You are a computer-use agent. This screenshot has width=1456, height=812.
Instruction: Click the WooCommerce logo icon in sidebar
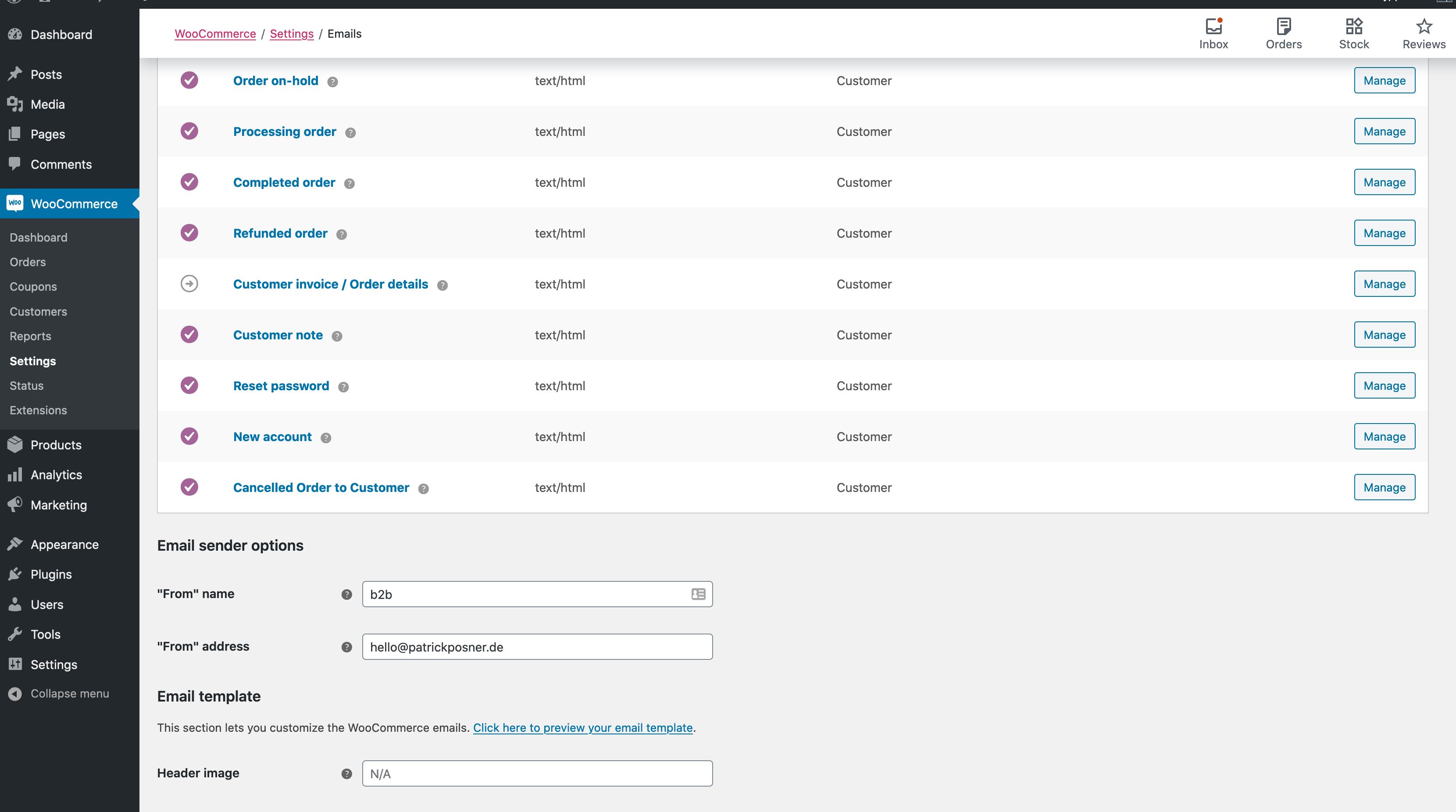coord(15,203)
